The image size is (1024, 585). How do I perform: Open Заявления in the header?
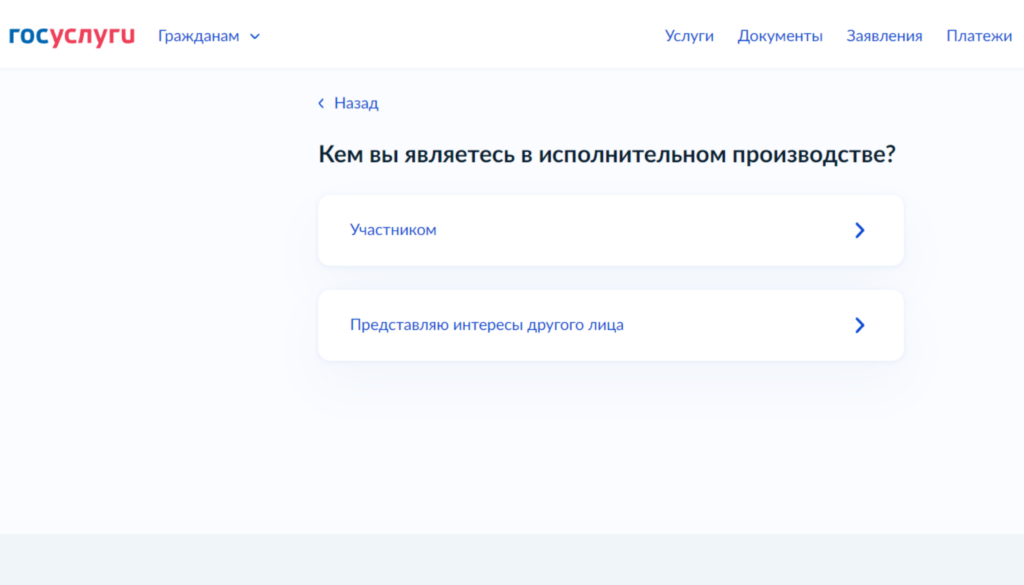point(884,36)
